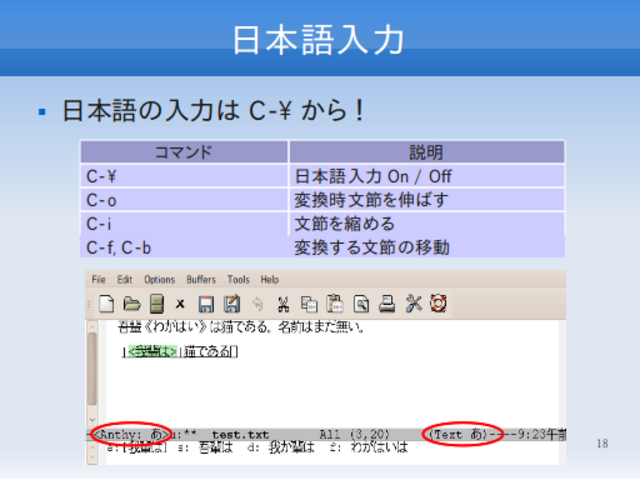Save the buffer using the floppy disk icon

[x=206, y=304]
